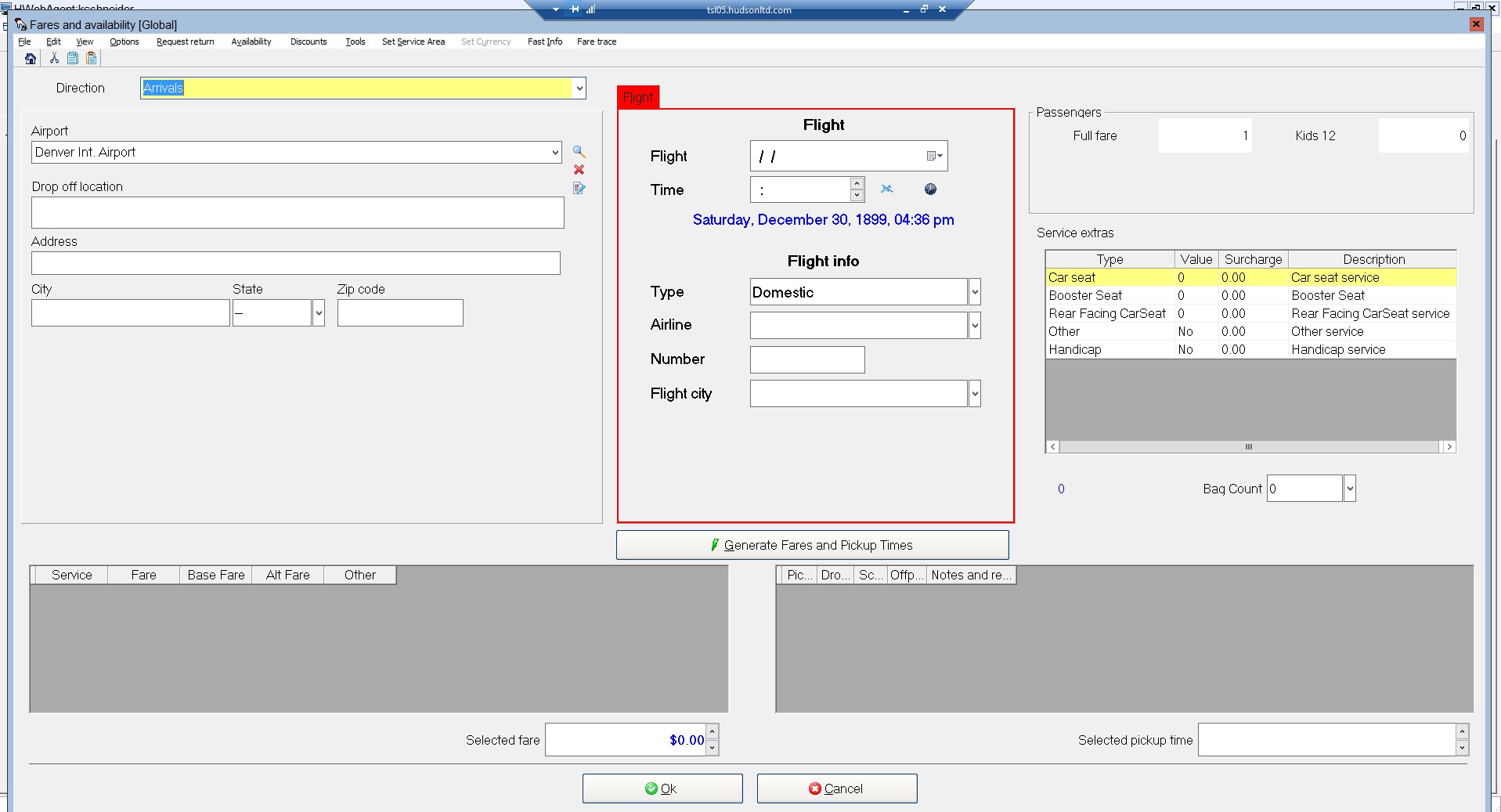Image resolution: width=1501 pixels, height=812 pixels.
Task: Click the home icon in the toolbar
Action: (31, 59)
